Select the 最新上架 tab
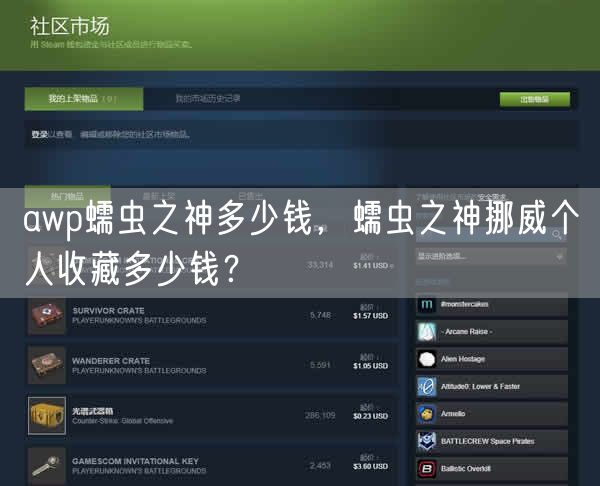The height and width of the screenshot is (486, 600). [x=159, y=196]
